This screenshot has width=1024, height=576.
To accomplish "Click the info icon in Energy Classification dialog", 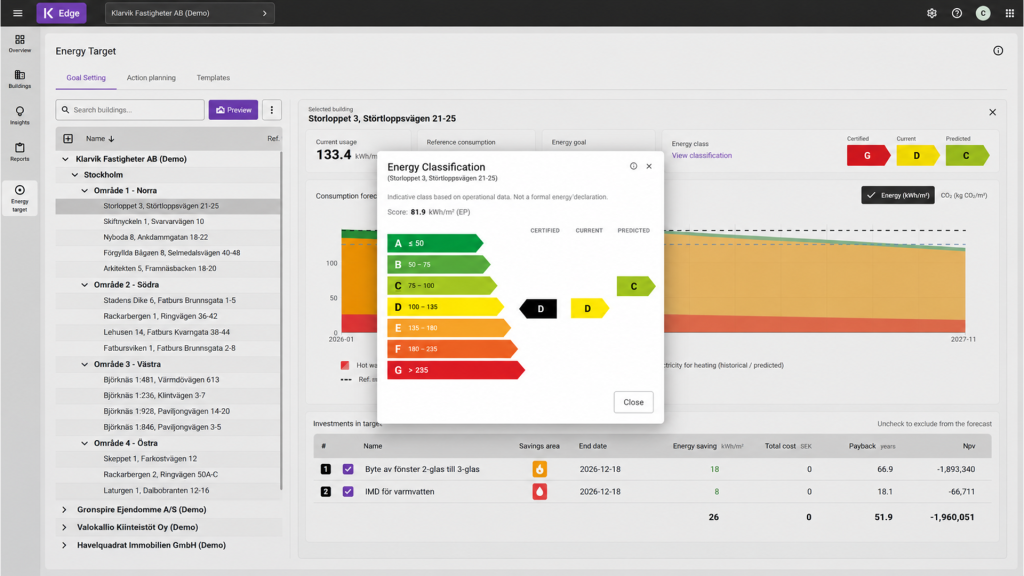I will click(x=633, y=167).
